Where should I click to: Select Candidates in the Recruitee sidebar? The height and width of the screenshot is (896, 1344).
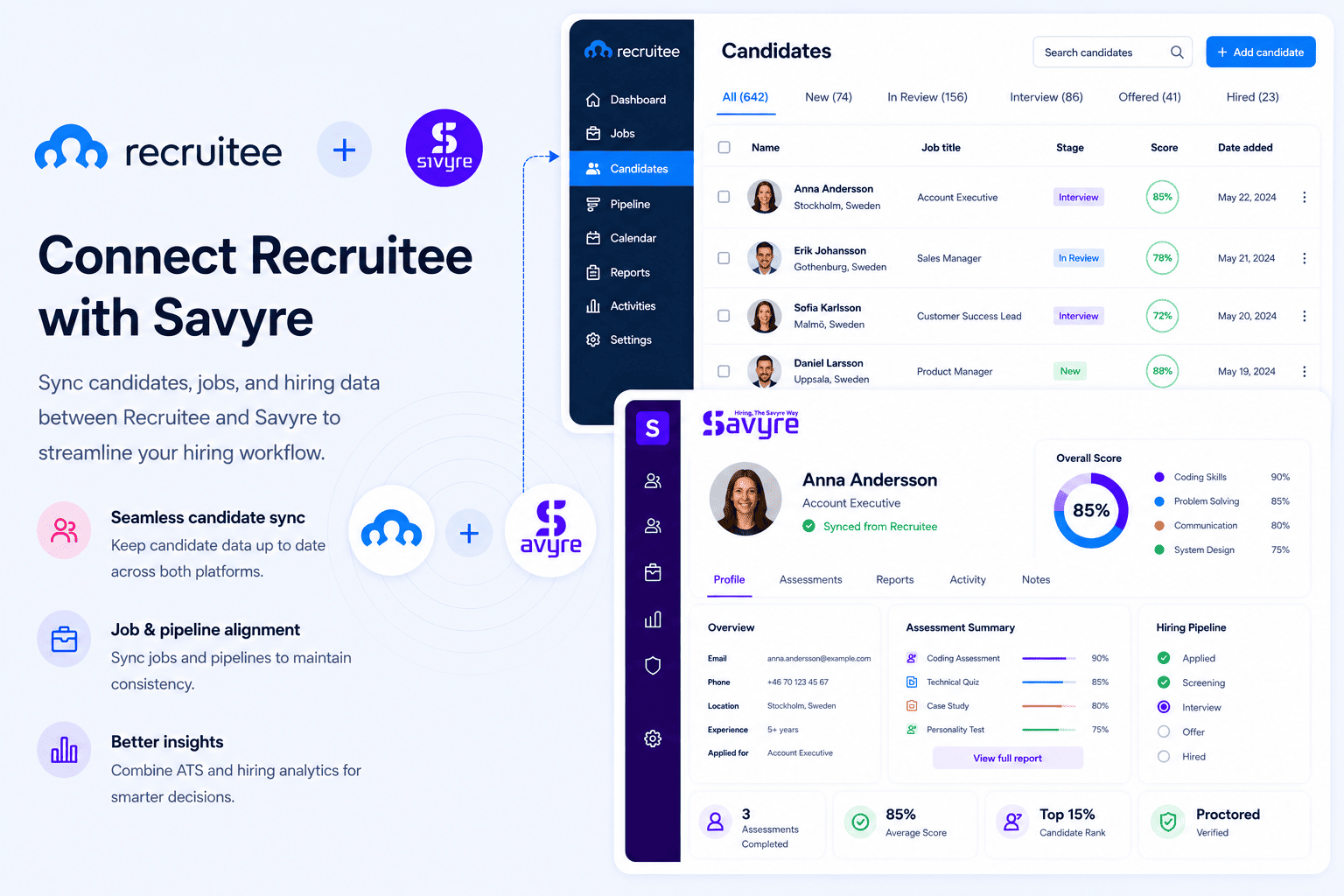coord(632,169)
